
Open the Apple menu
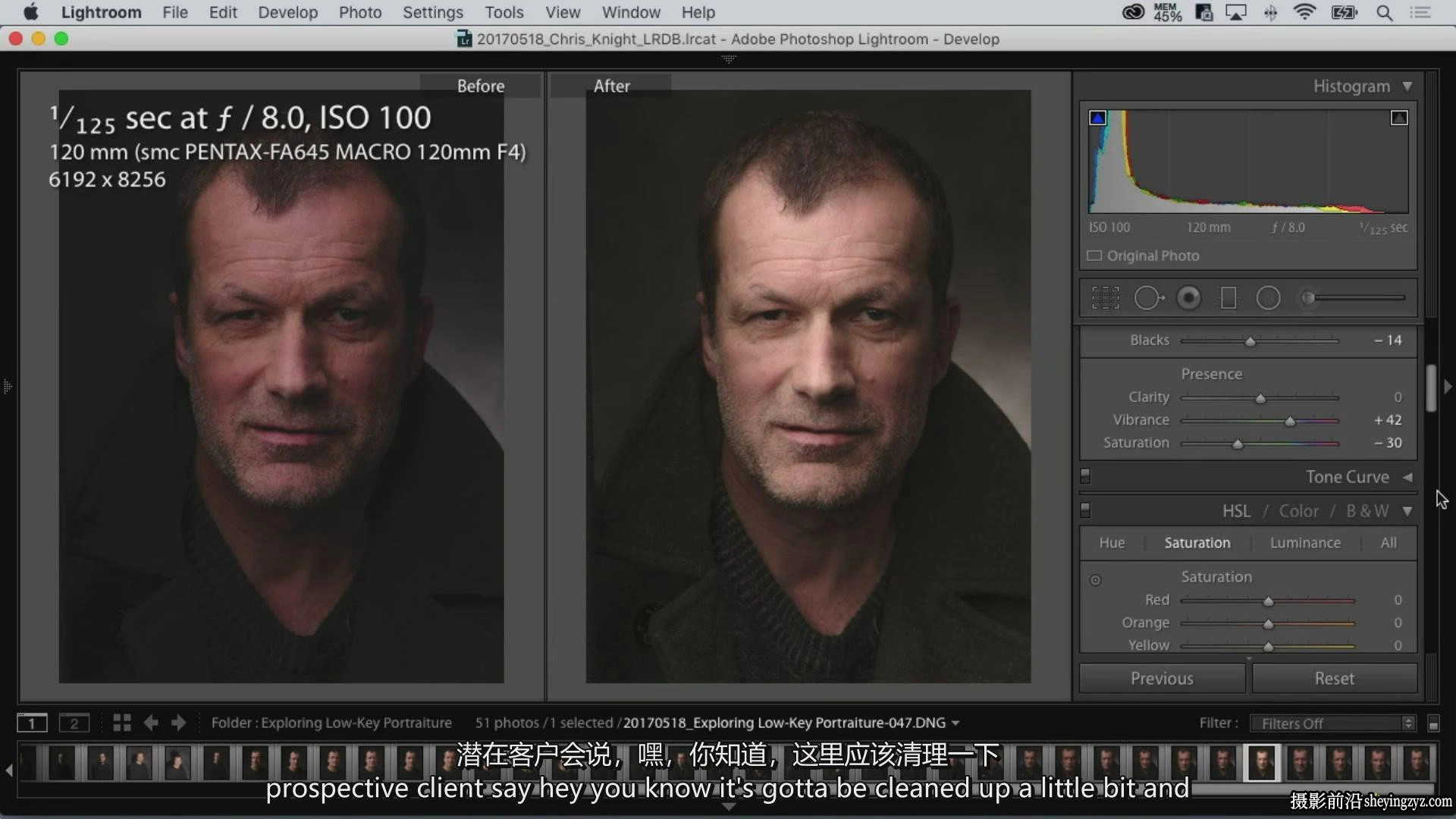tap(31, 12)
